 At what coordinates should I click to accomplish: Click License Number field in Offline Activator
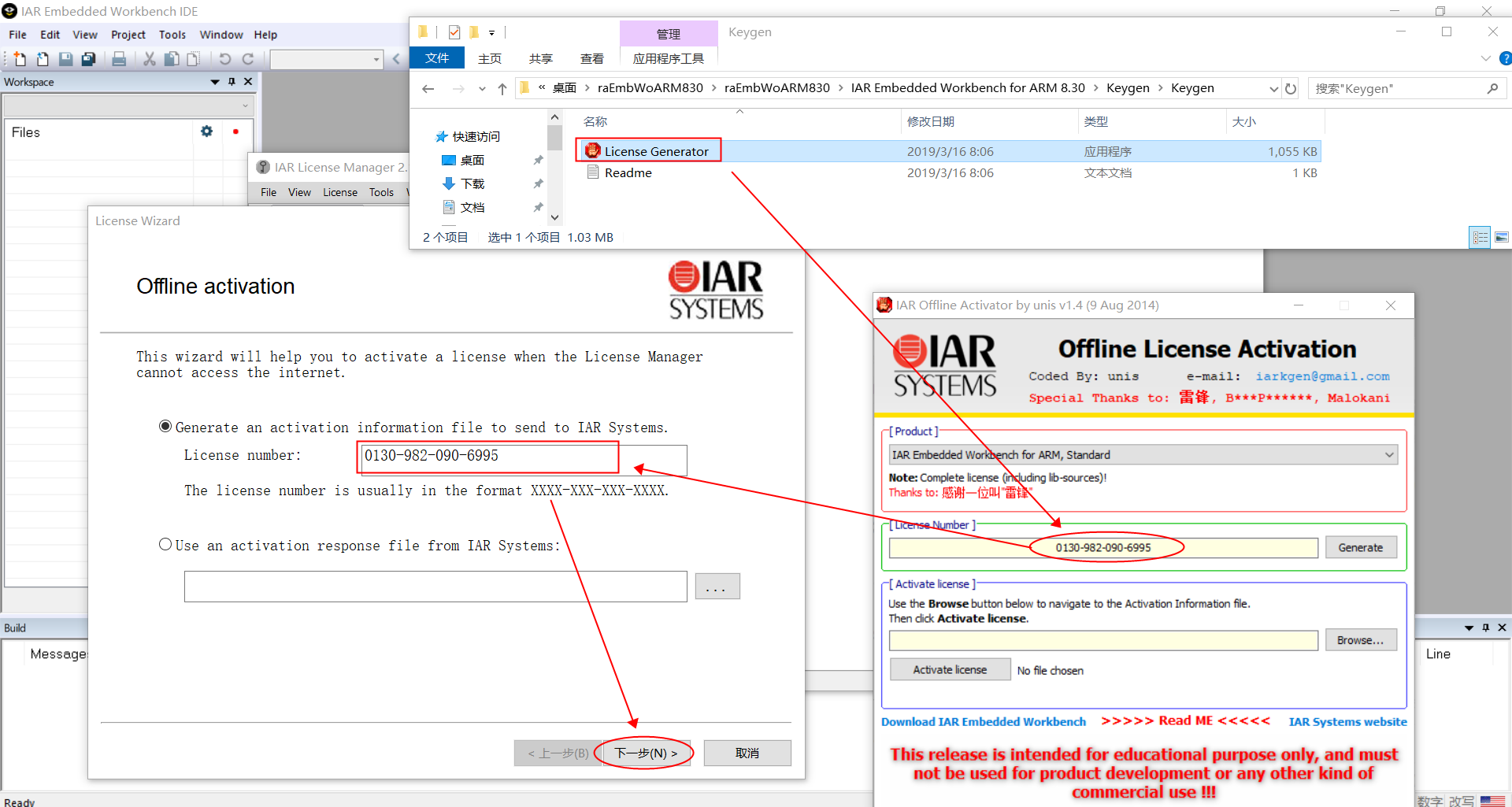(1103, 547)
